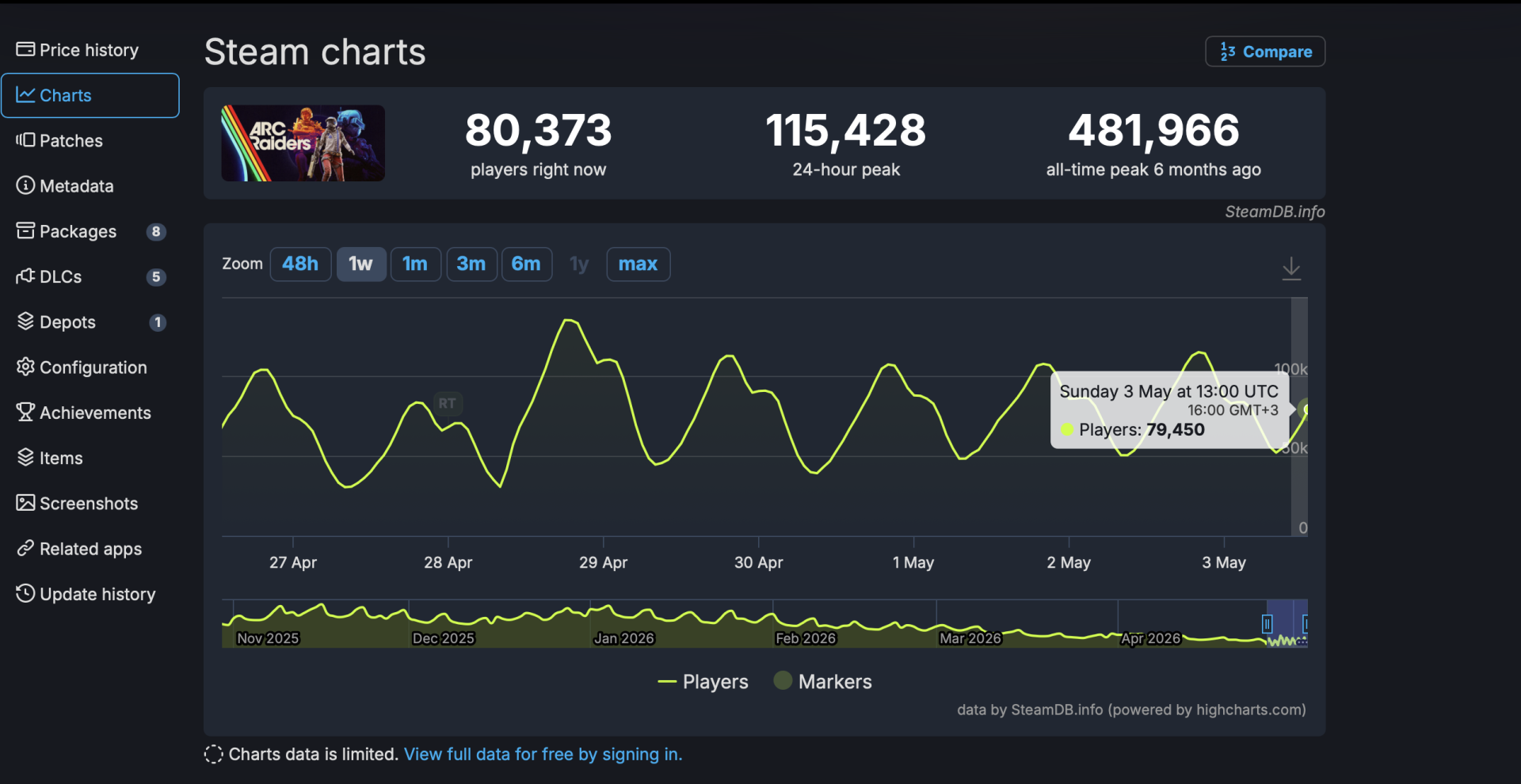Click the Screenshots image icon
The height and width of the screenshot is (784, 1521).
tap(25, 503)
